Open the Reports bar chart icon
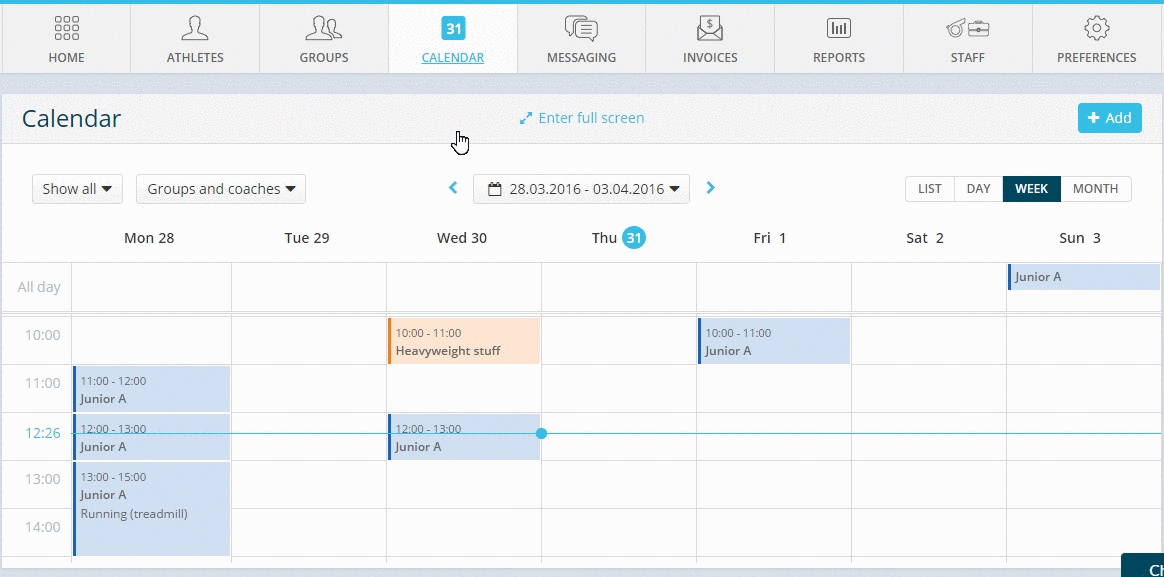Screen dimensions: 1164x577 click(839, 29)
